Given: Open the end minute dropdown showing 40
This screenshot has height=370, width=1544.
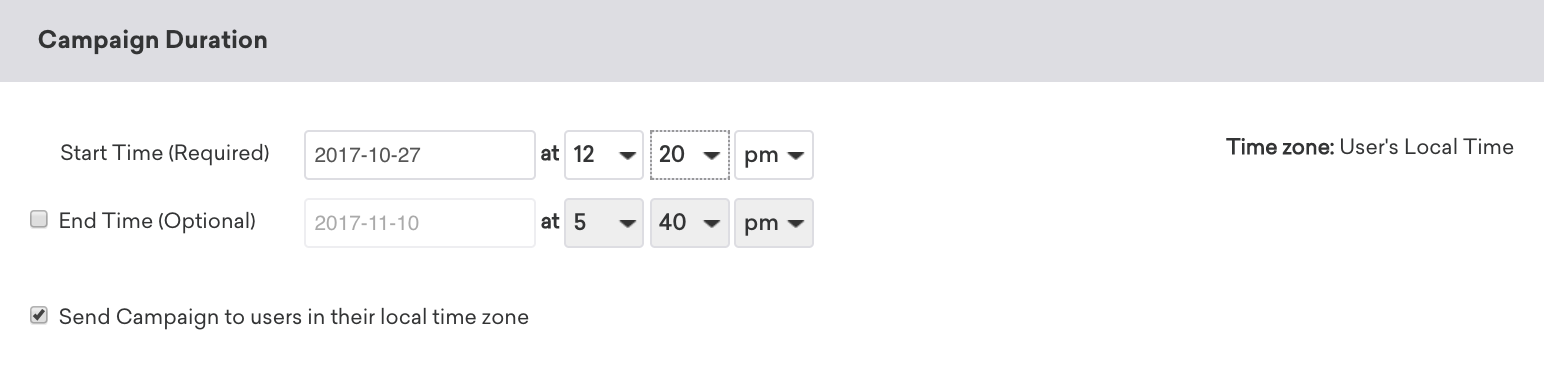Looking at the screenshot, I should click(690, 222).
